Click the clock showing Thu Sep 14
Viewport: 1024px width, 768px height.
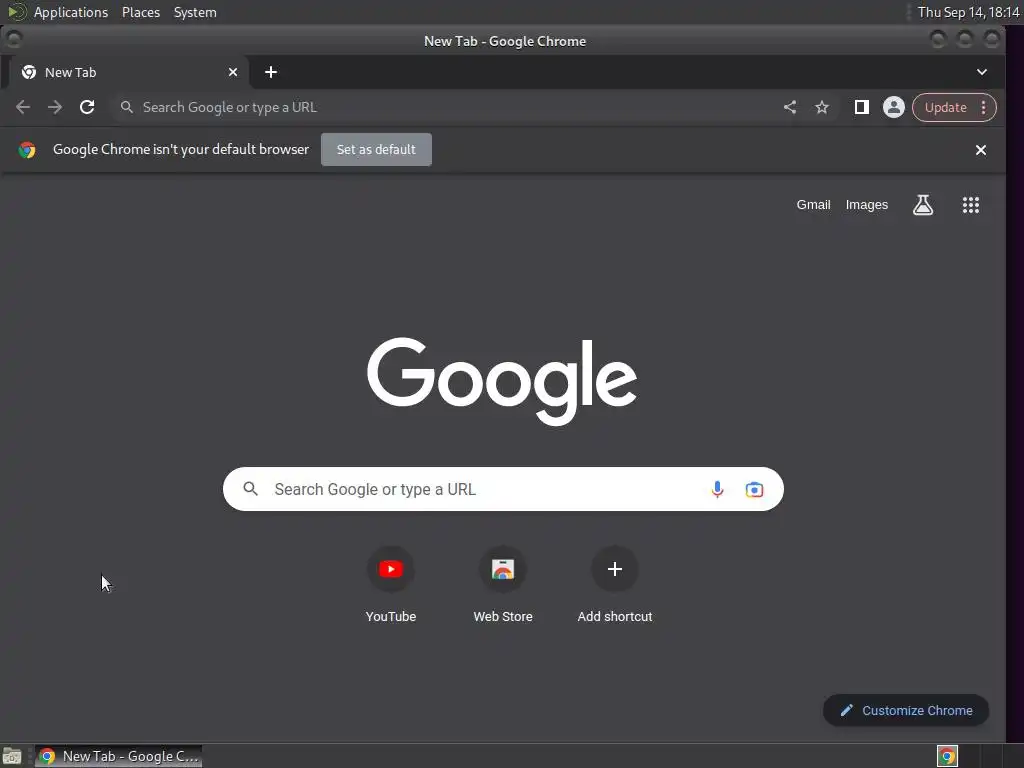click(968, 12)
